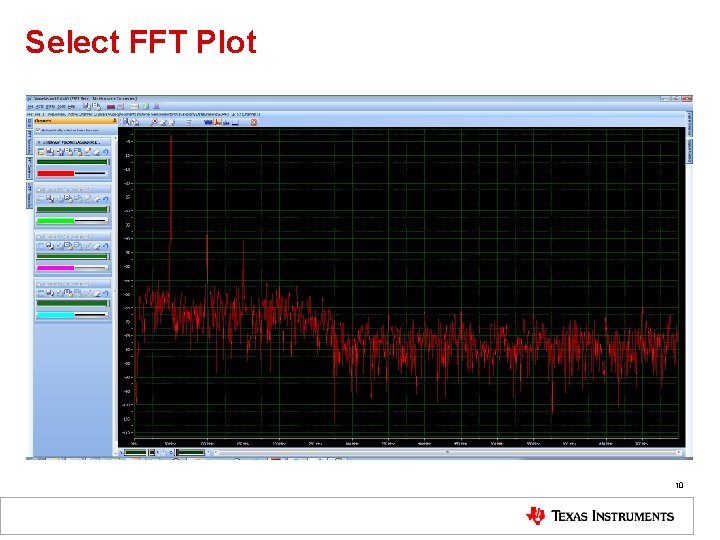
Task: Select the magnifier zoom icon above the plot
Action: coord(155,122)
